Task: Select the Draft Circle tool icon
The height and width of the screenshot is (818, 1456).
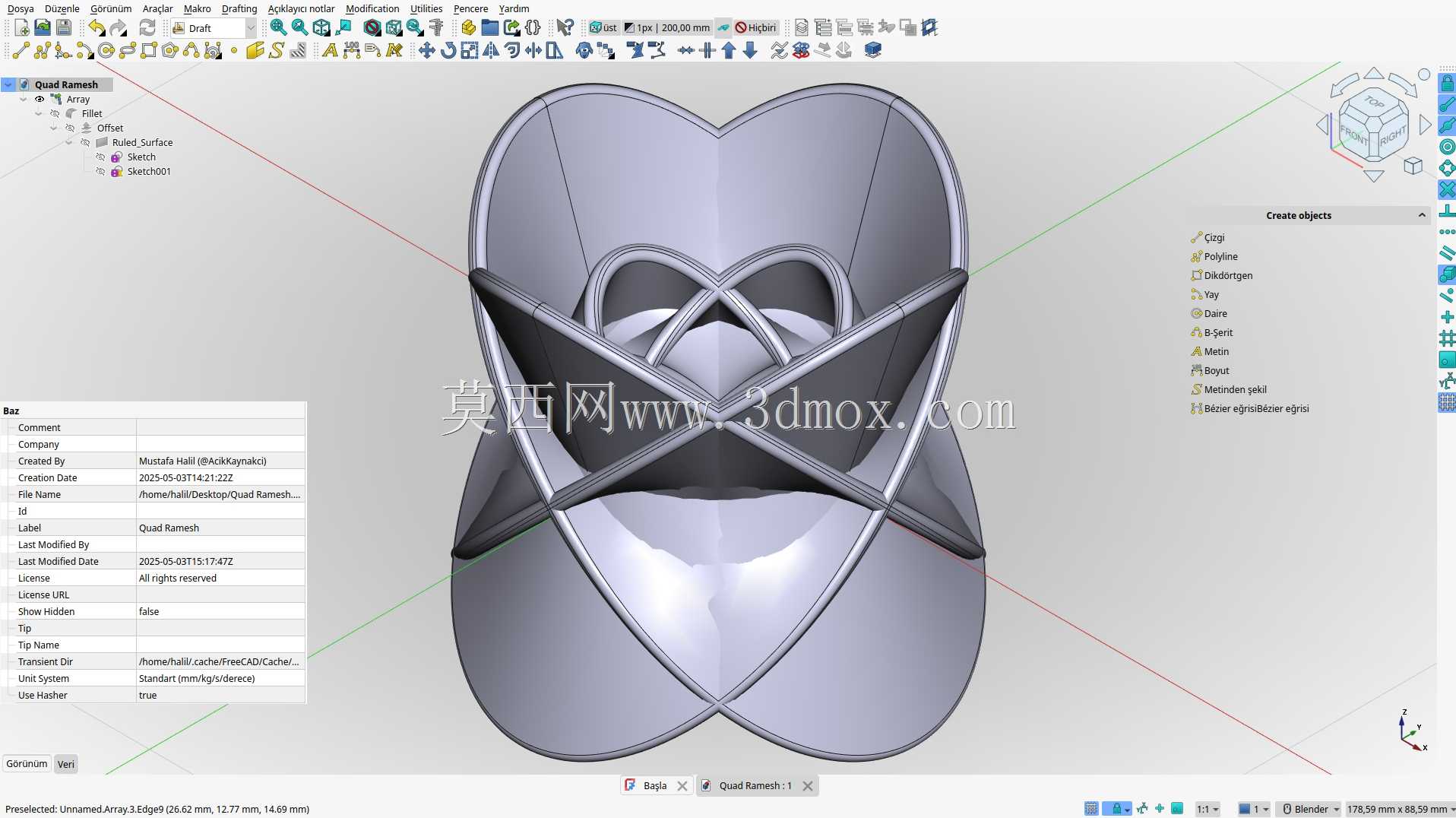Action: (106, 50)
